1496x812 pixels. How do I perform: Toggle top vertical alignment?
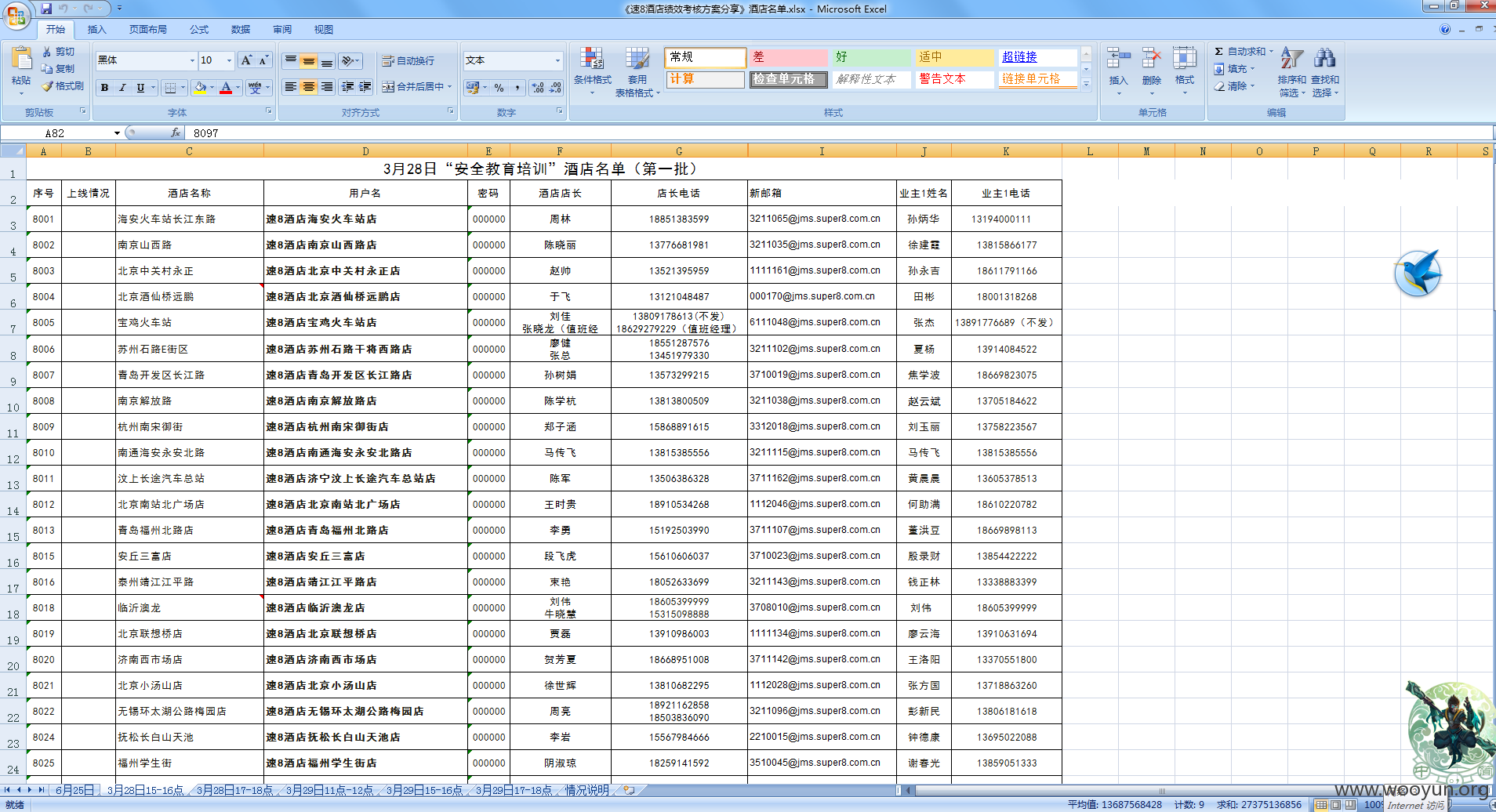click(x=291, y=60)
